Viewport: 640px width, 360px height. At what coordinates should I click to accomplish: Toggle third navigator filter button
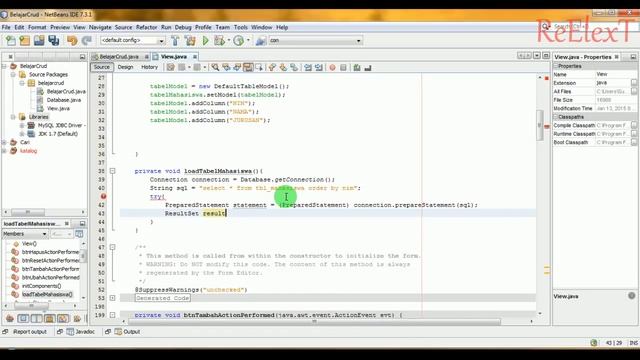[x=36, y=318]
